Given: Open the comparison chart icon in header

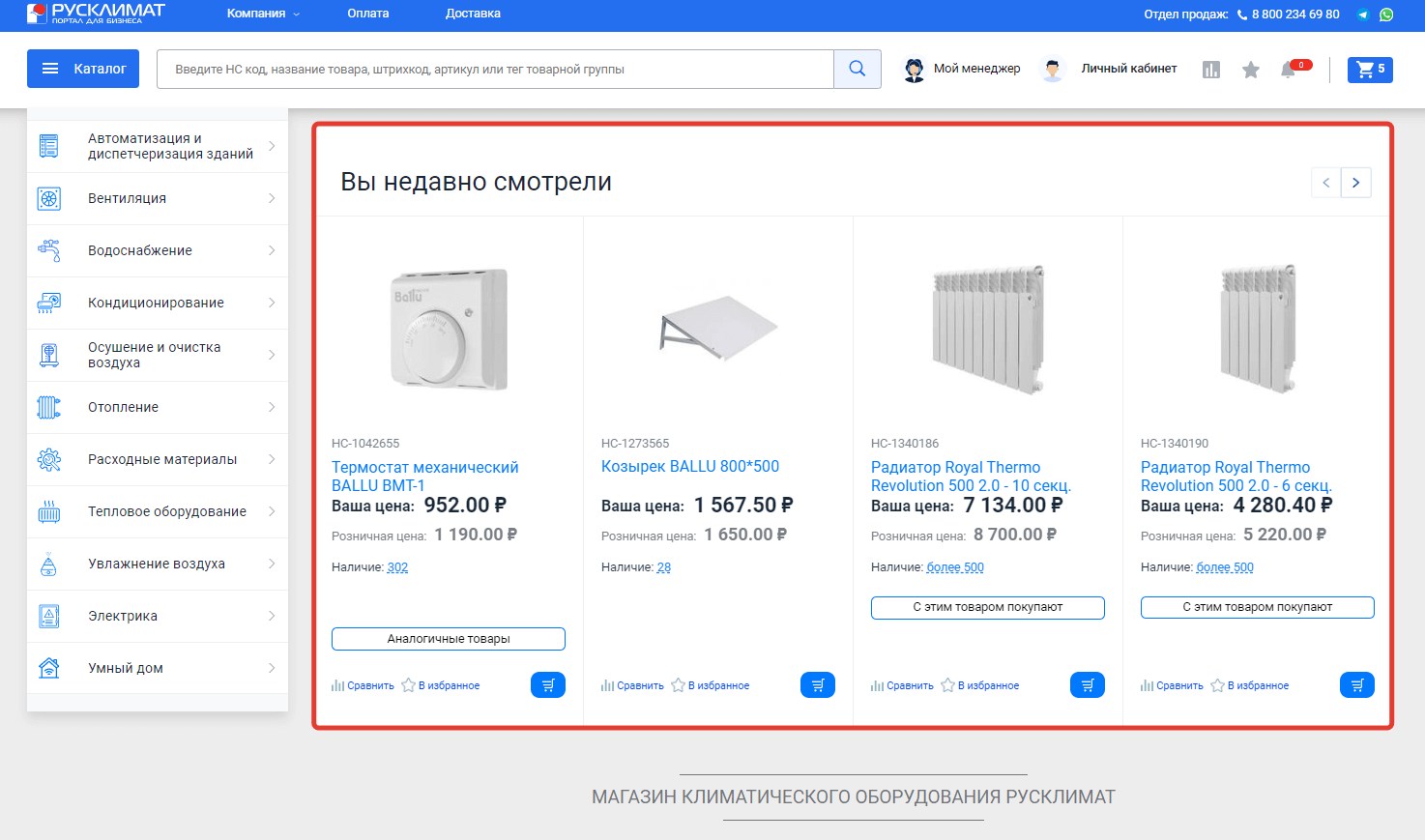Looking at the screenshot, I should 1211,70.
